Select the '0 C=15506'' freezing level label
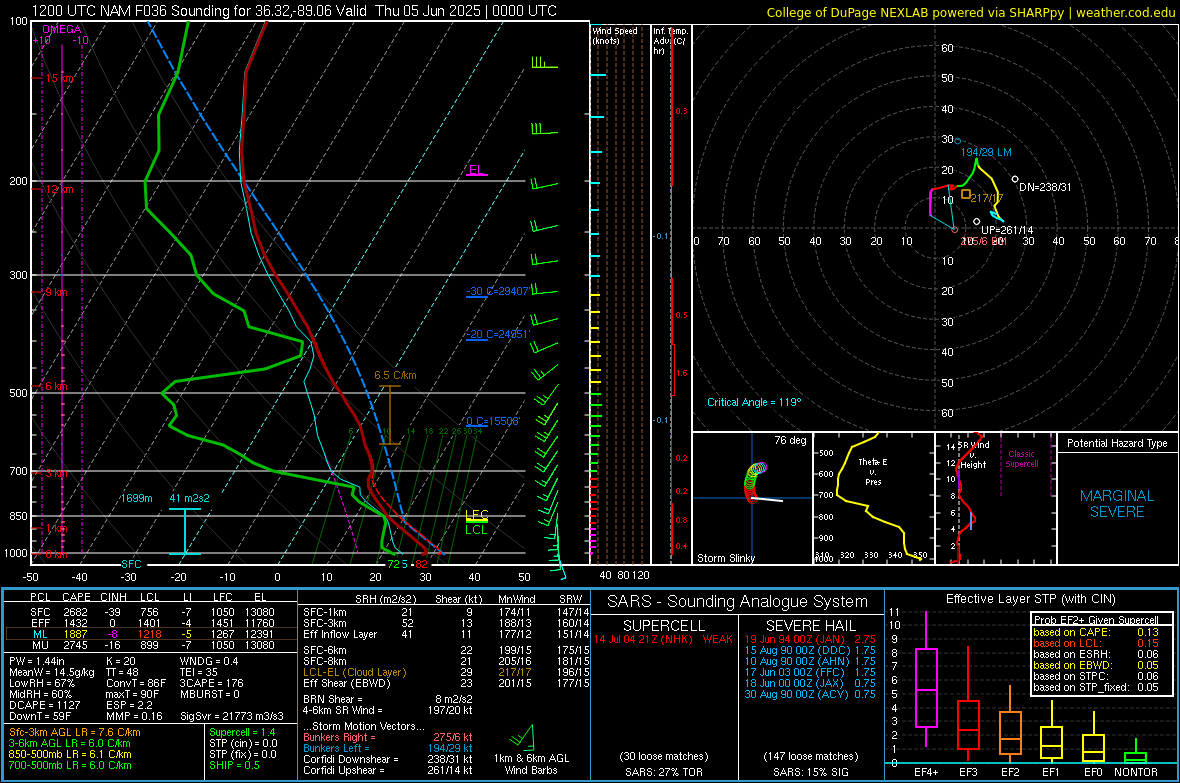The image size is (1180, 783). (493, 422)
